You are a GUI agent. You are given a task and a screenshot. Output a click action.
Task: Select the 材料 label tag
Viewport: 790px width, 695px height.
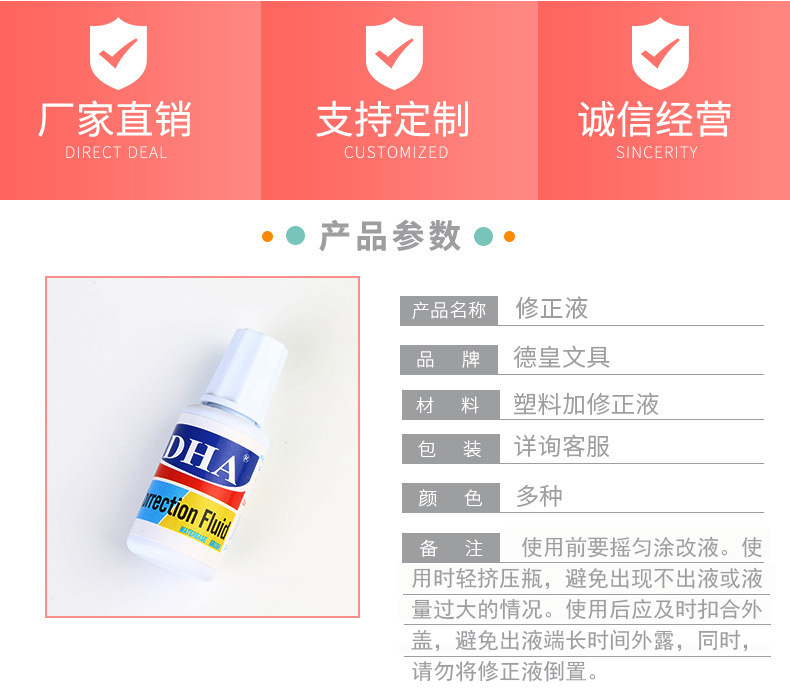click(450, 405)
